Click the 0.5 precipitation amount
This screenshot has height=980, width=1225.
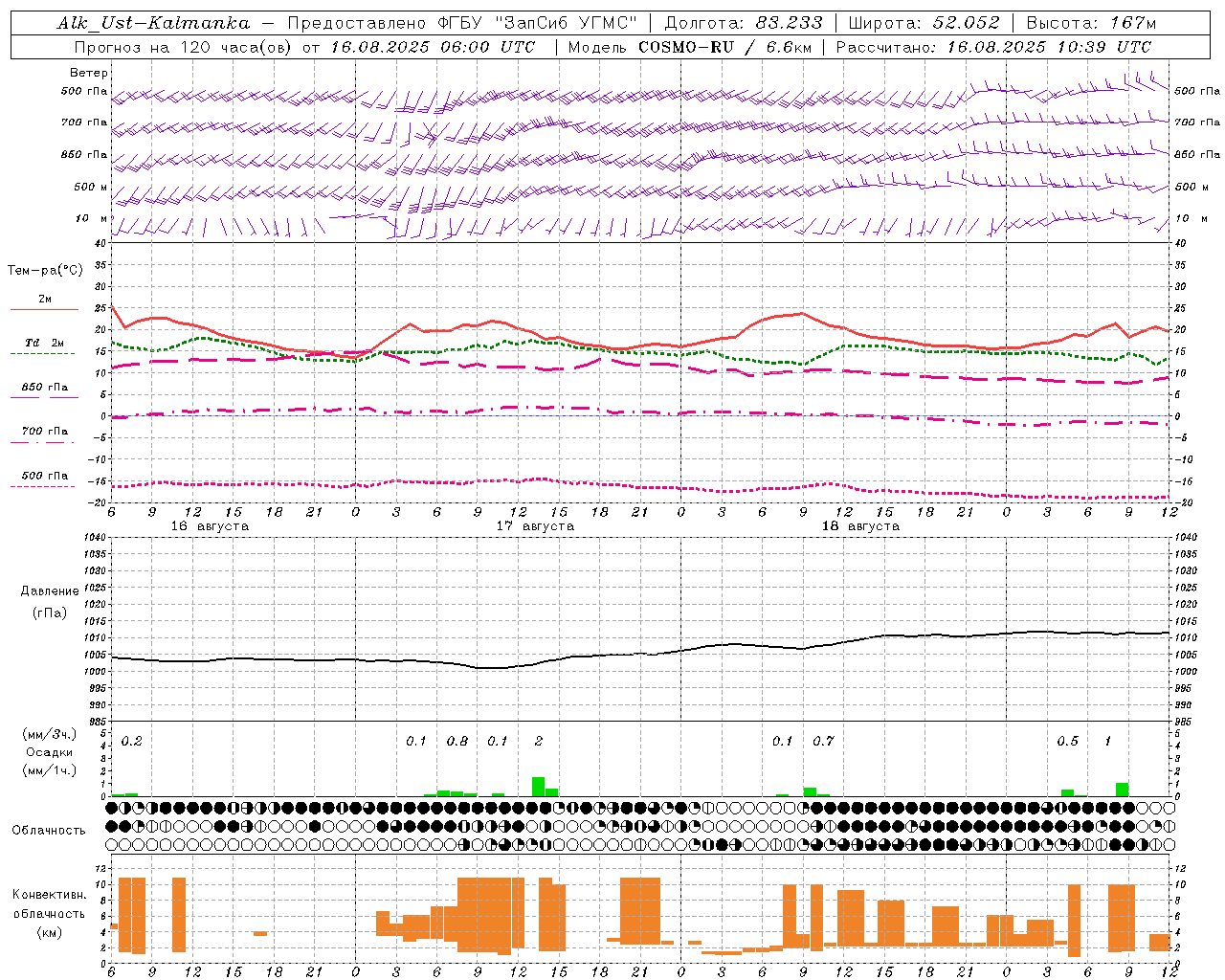coord(1067,741)
